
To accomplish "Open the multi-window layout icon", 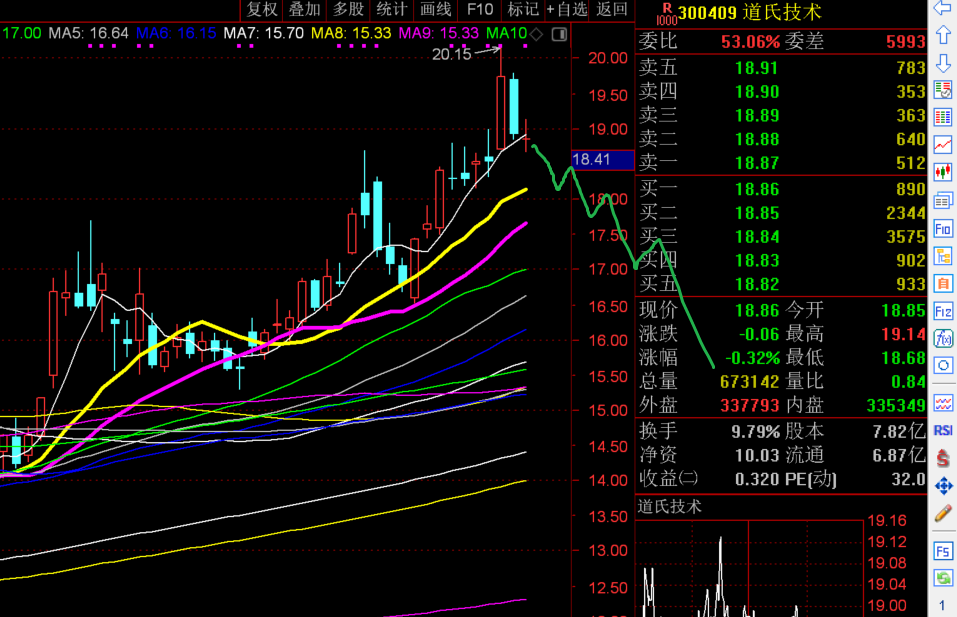I will [943, 200].
